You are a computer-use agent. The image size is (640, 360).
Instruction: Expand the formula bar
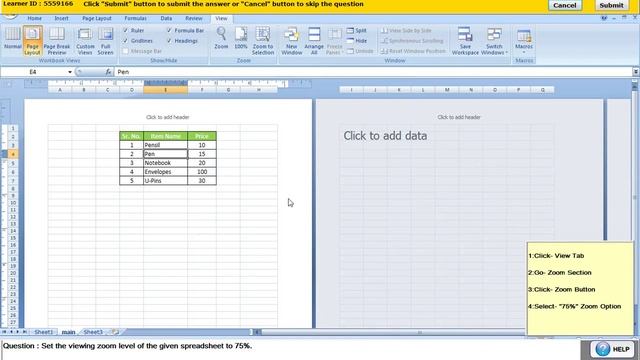636,72
